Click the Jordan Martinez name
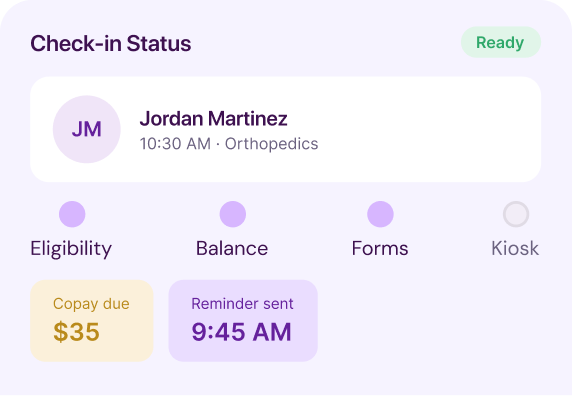 tap(213, 119)
